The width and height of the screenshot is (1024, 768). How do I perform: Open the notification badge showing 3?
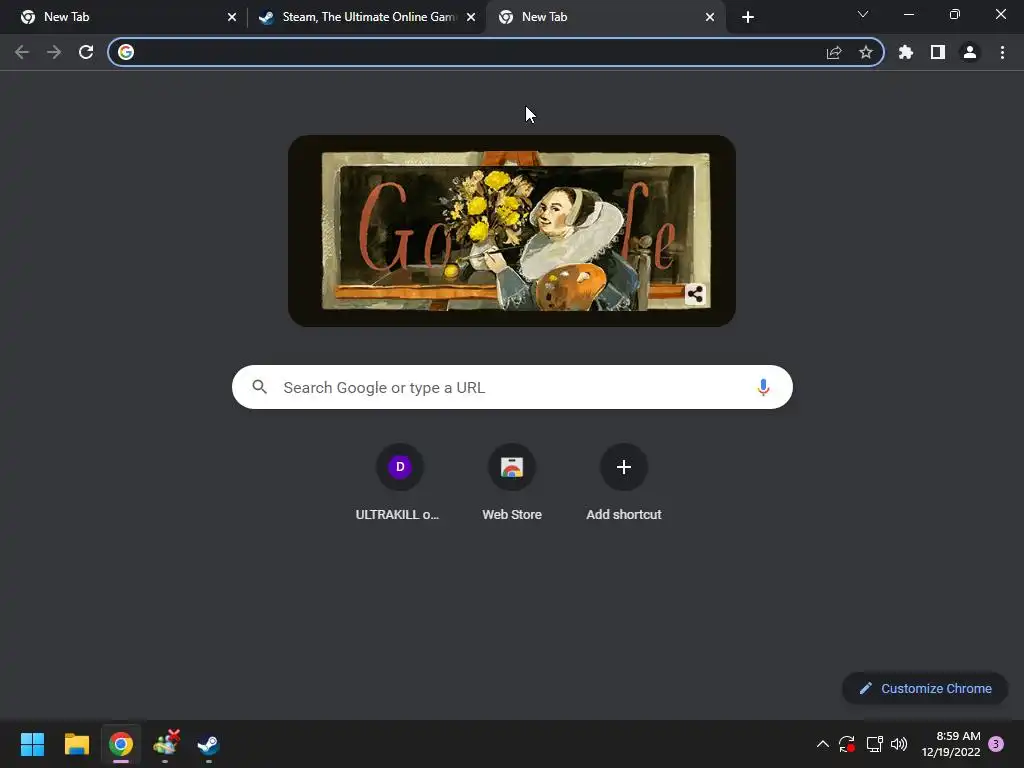[x=996, y=744]
